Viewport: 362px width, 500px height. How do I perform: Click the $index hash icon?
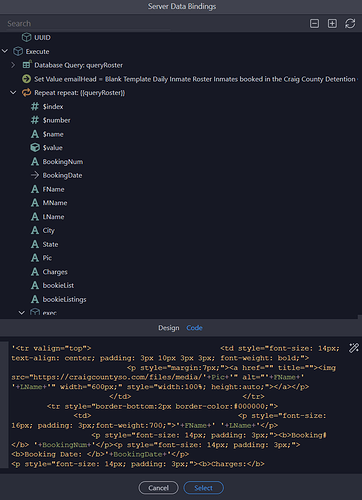point(35,106)
